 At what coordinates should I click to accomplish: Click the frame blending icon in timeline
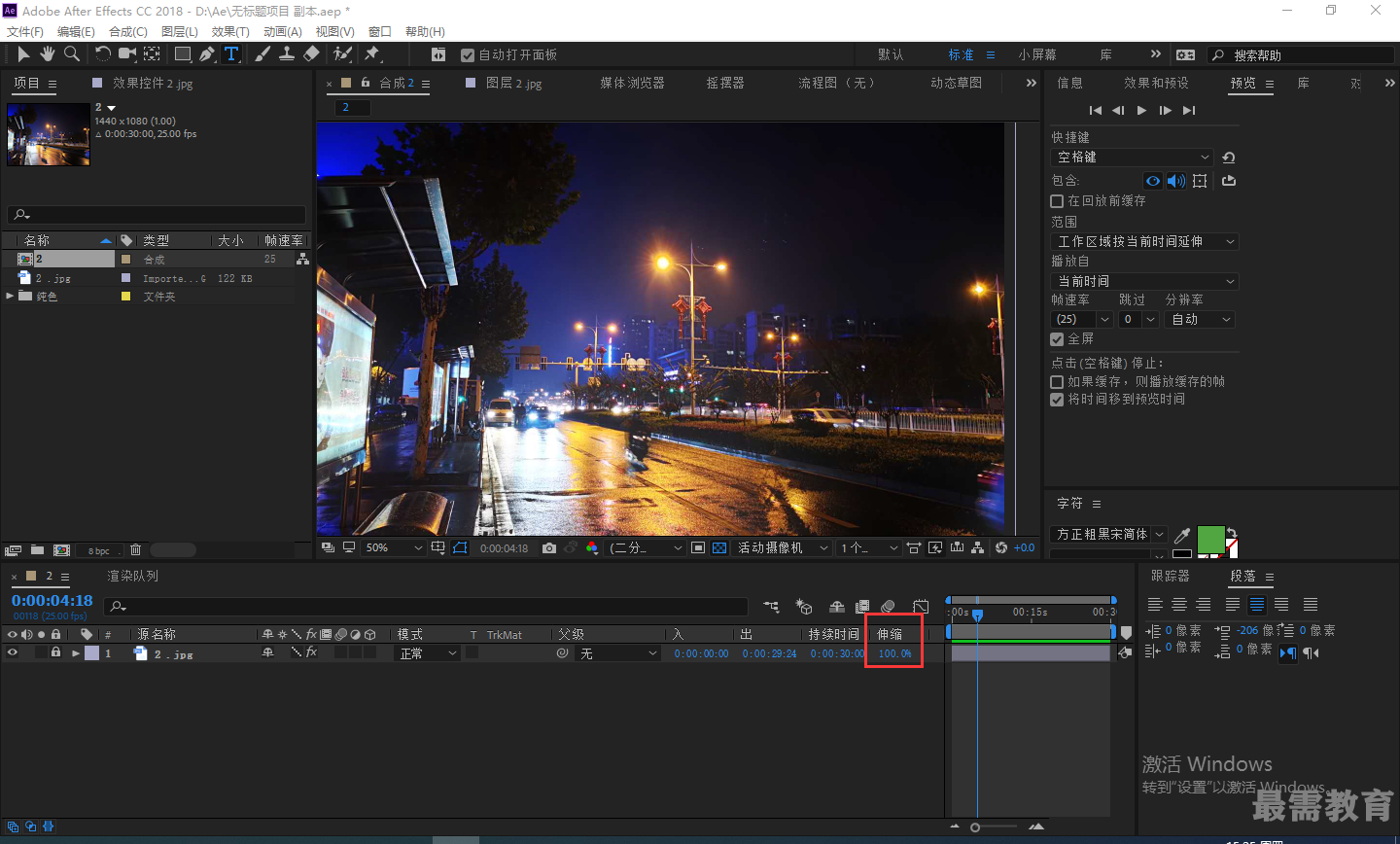[862, 607]
